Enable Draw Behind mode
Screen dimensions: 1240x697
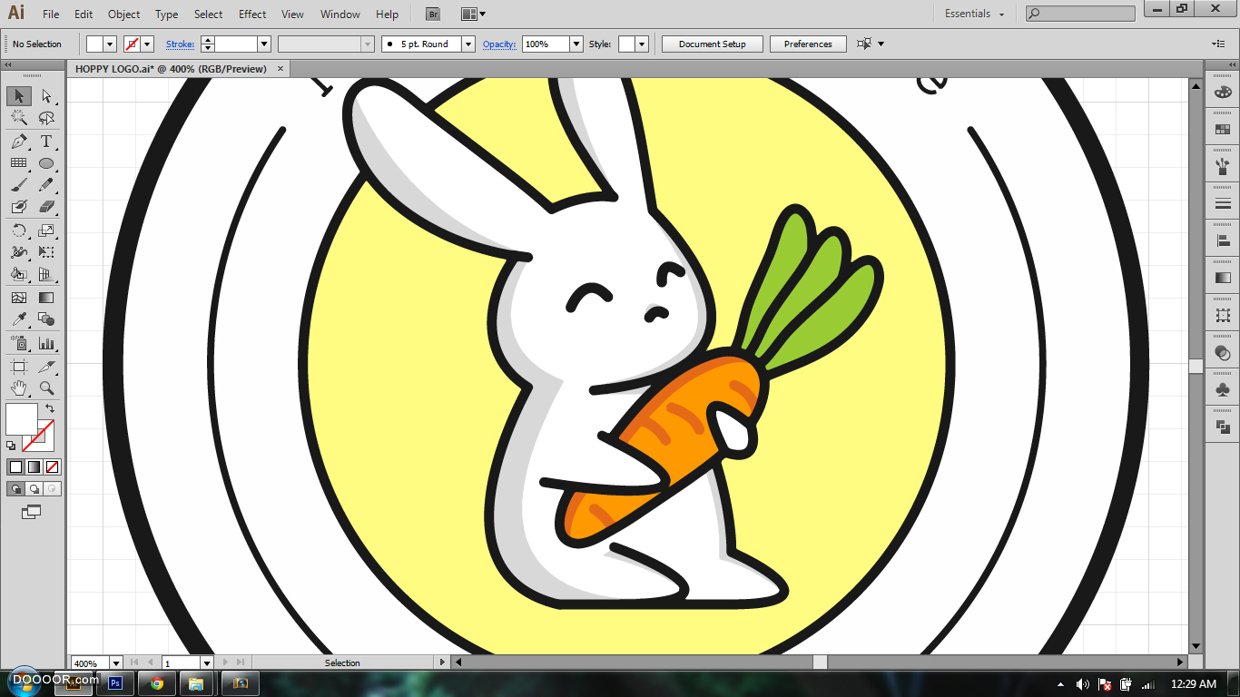[33, 489]
